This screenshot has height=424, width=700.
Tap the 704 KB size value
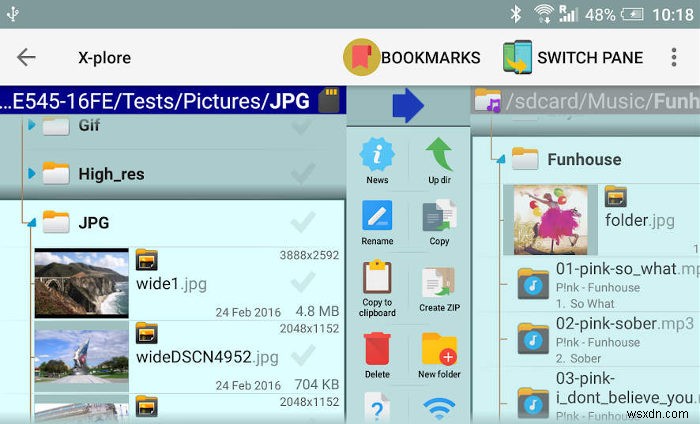click(317, 384)
